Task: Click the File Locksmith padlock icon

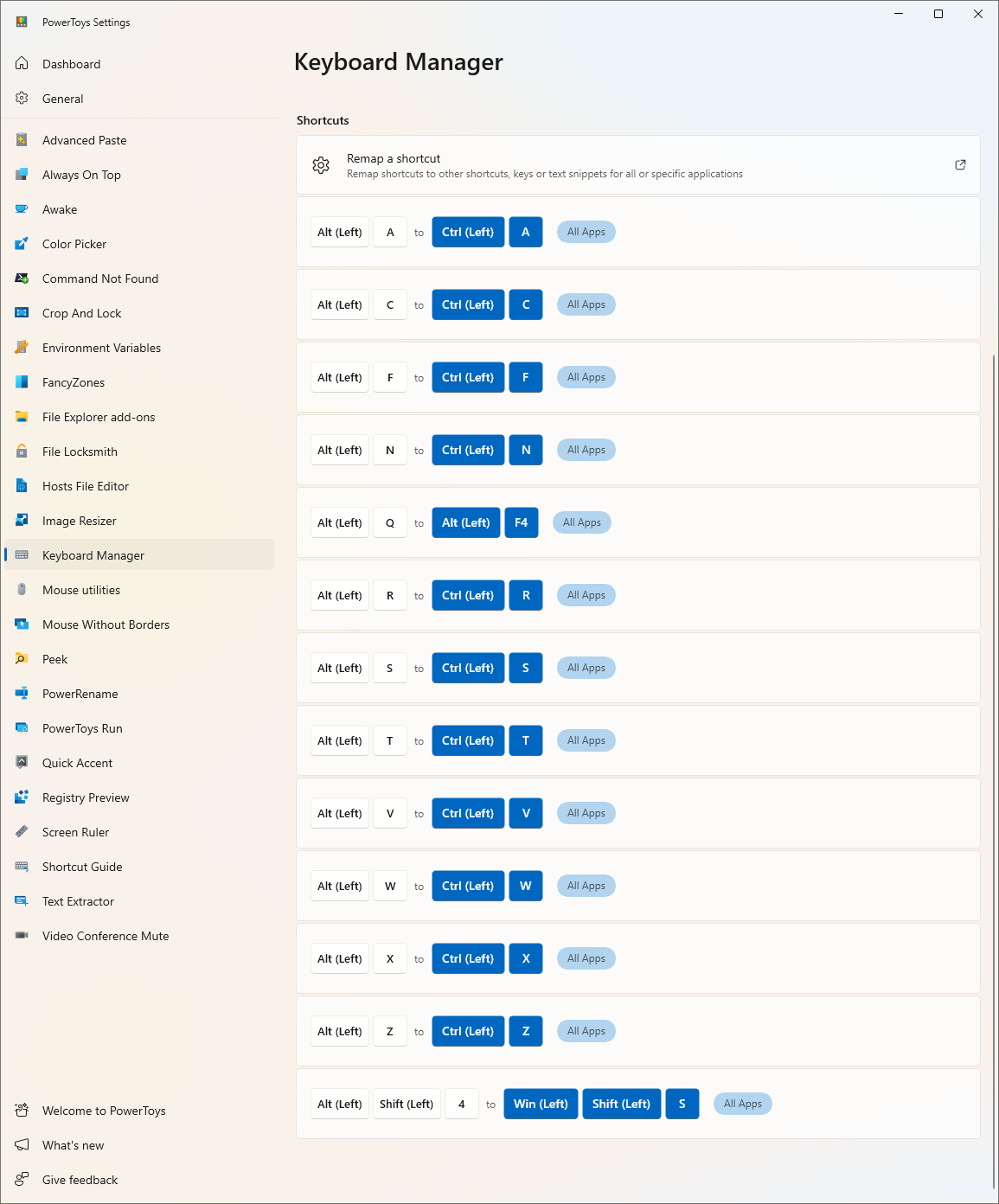Action: click(22, 451)
